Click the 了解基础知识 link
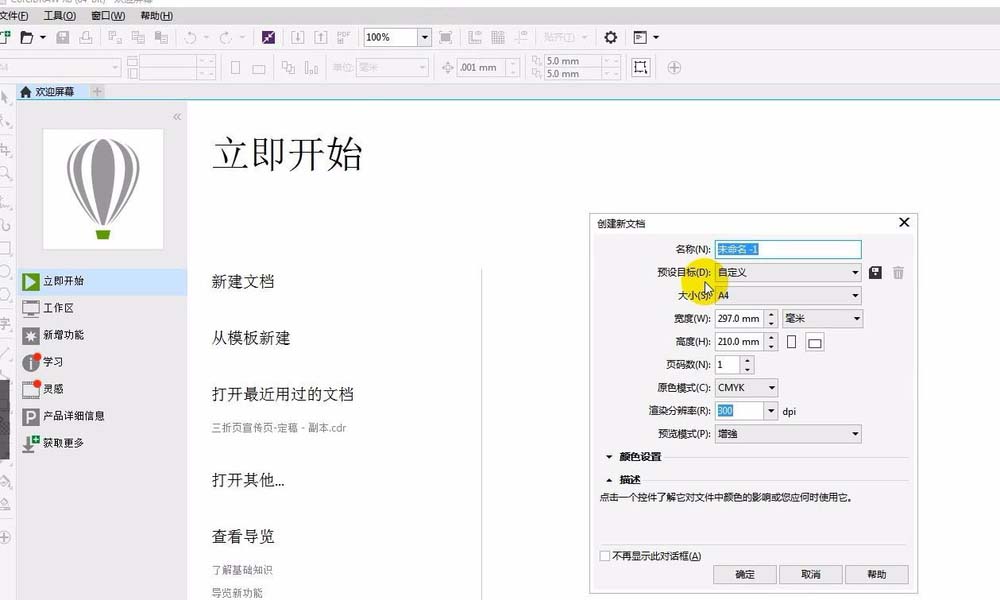The height and width of the screenshot is (600, 1000). coord(242,570)
